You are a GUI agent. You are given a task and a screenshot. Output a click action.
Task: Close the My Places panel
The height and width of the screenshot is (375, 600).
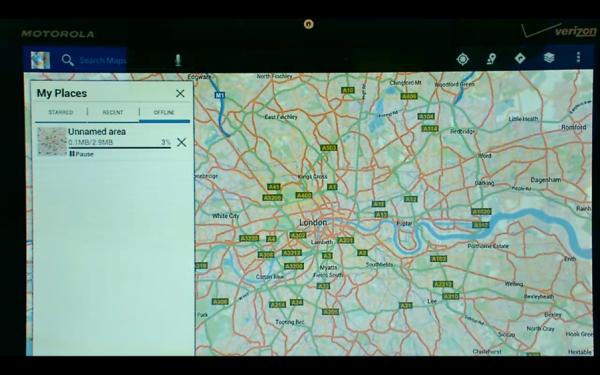180,93
